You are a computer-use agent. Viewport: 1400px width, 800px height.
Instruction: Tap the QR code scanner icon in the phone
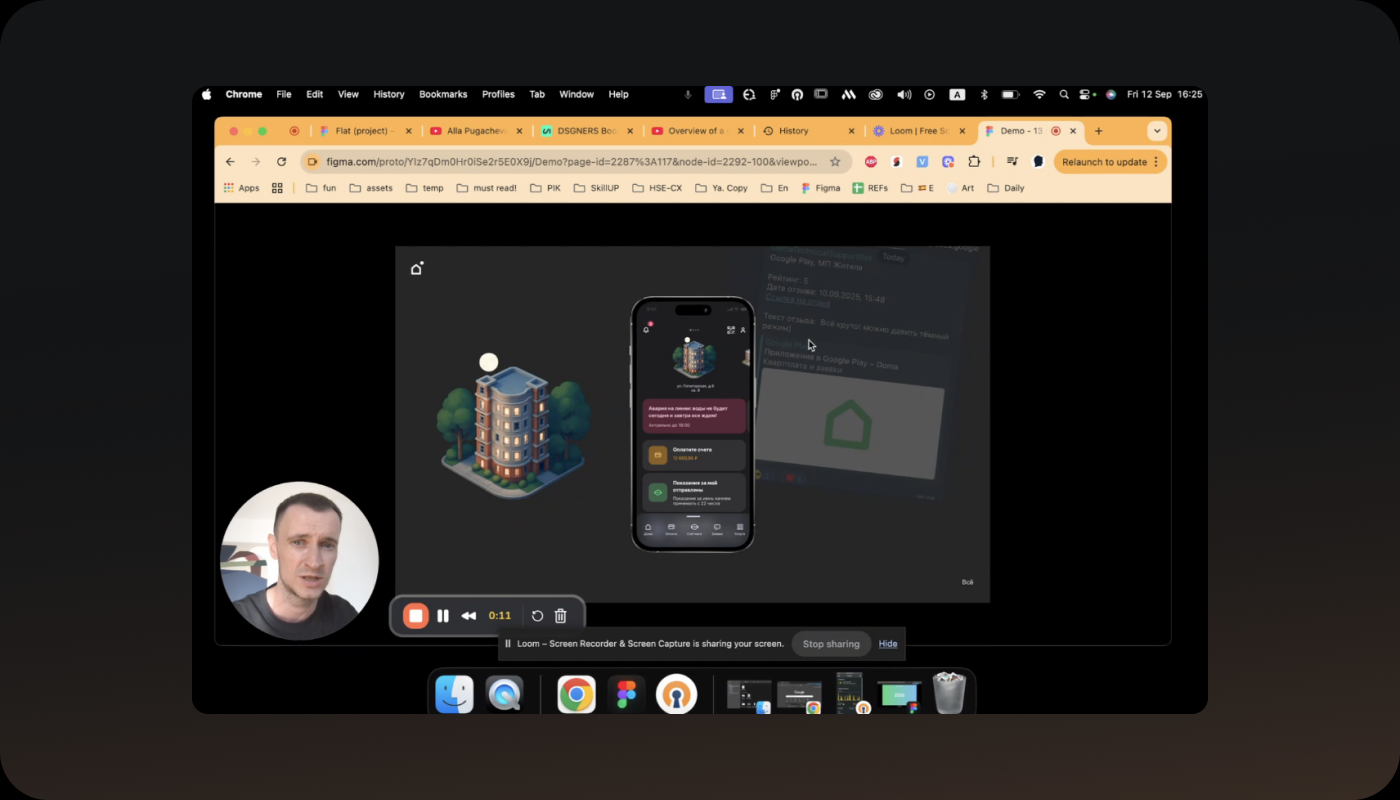tap(731, 329)
